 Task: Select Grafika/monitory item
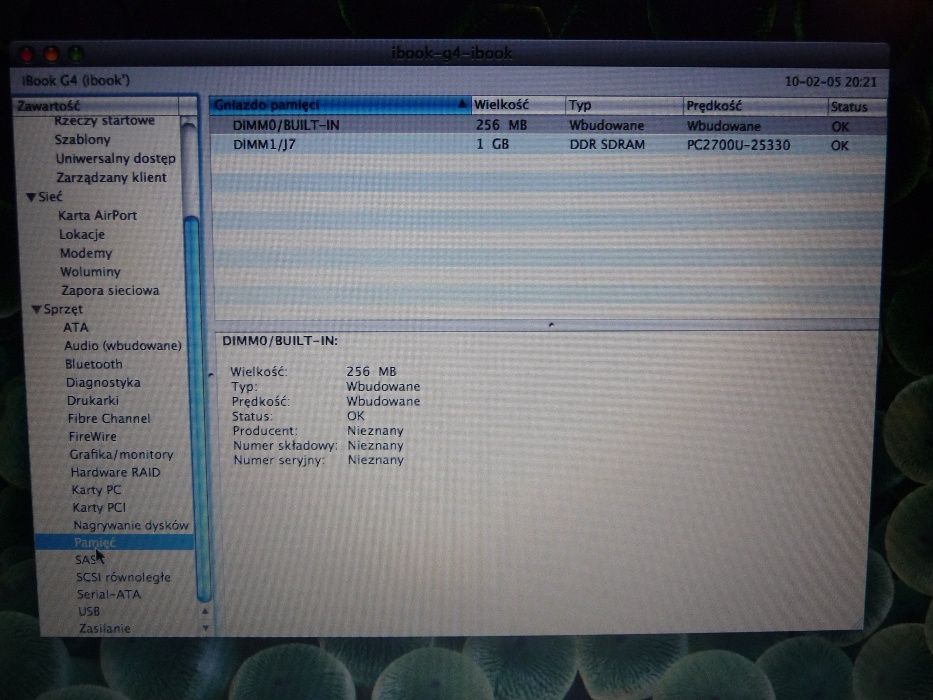tap(121, 455)
